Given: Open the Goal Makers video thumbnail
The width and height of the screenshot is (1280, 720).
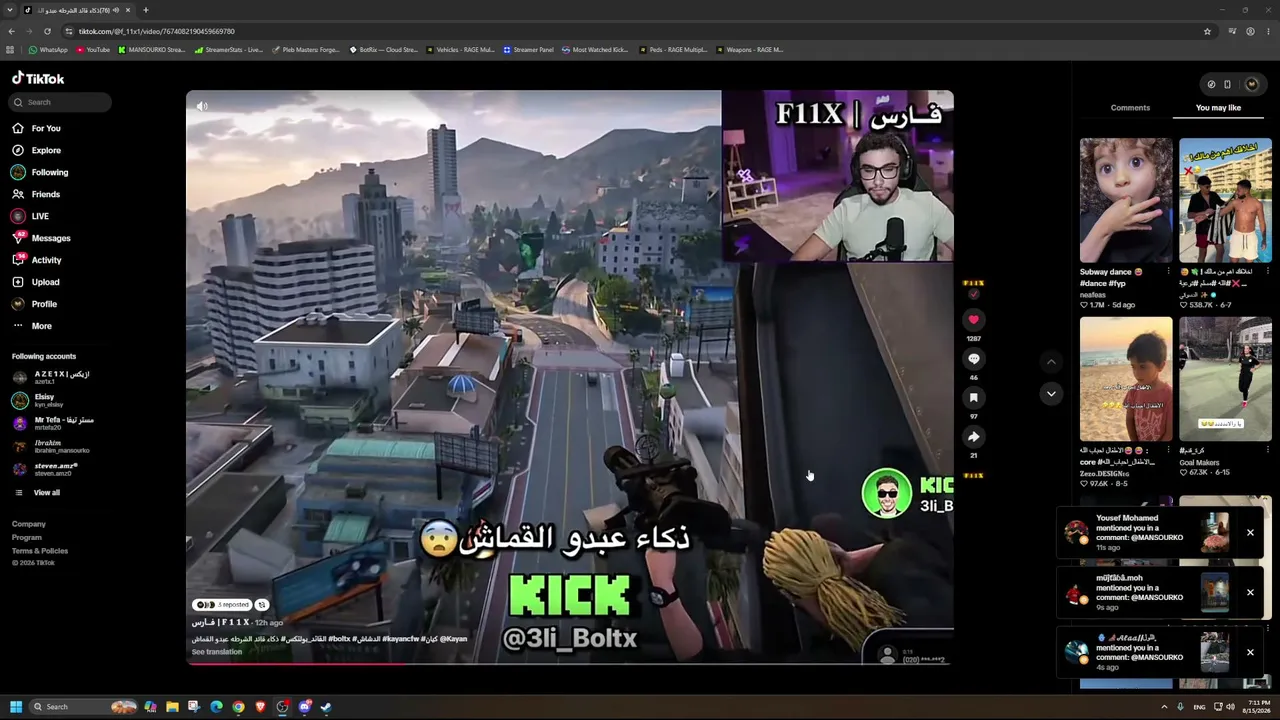Looking at the screenshot, I should (1225, 379).
